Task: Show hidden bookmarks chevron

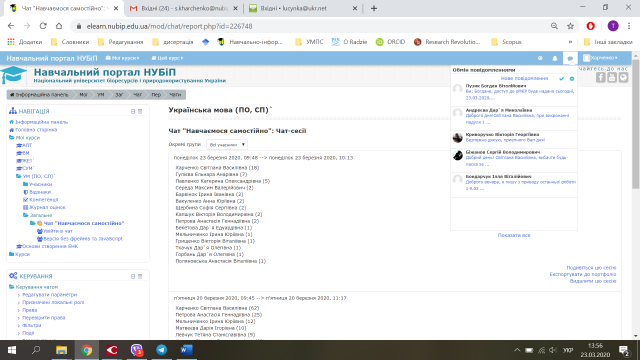Action: pyautogui.click(x=570, y=42)
